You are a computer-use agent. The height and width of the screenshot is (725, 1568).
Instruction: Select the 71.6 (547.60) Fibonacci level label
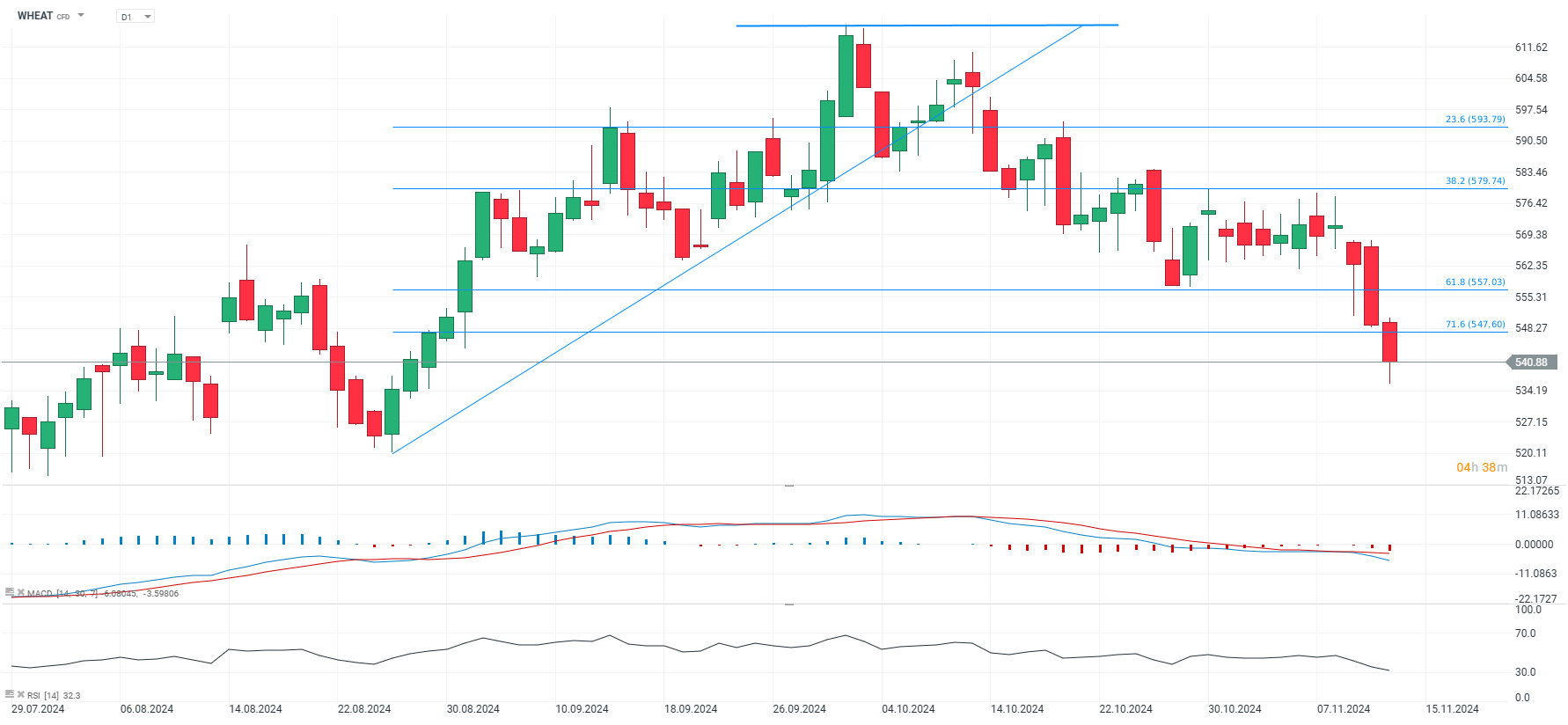coord(1475,324)
